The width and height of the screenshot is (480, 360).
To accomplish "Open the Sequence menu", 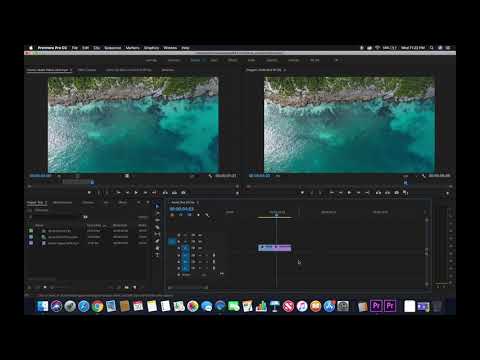I will [112, 48].
